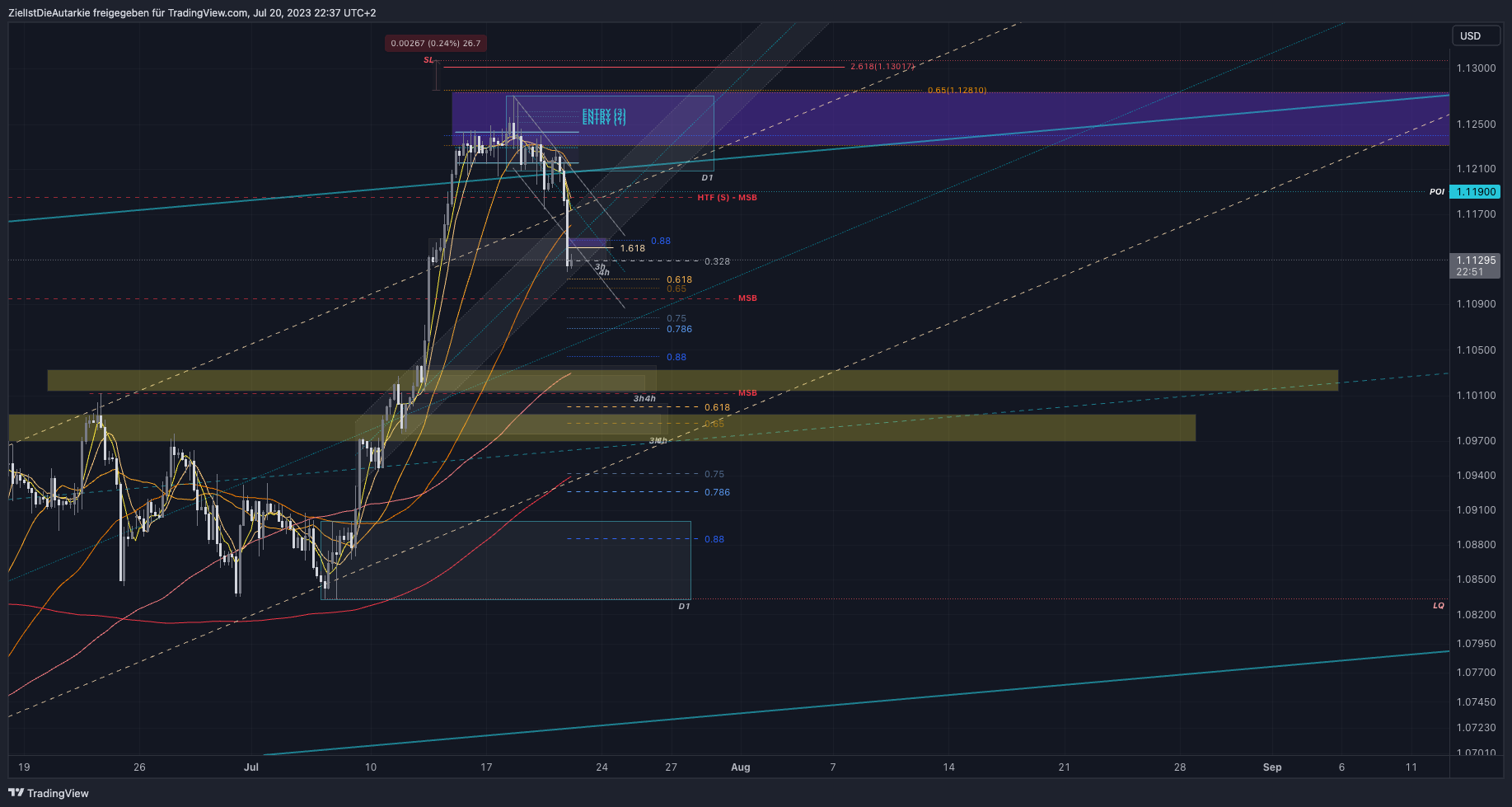The image size is (1512, 807).
Task: Click the Jul month label on time axis
Action: 251,767
